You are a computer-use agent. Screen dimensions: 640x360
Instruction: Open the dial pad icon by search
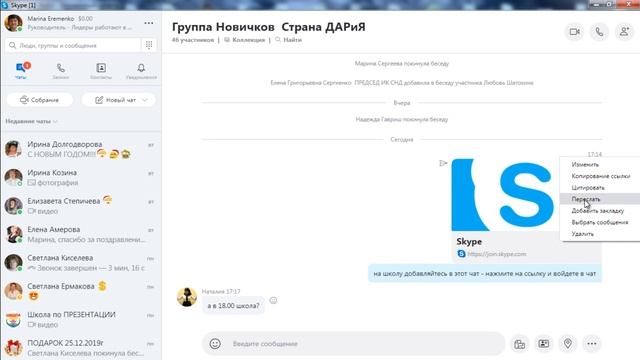[x=149, y=45]
